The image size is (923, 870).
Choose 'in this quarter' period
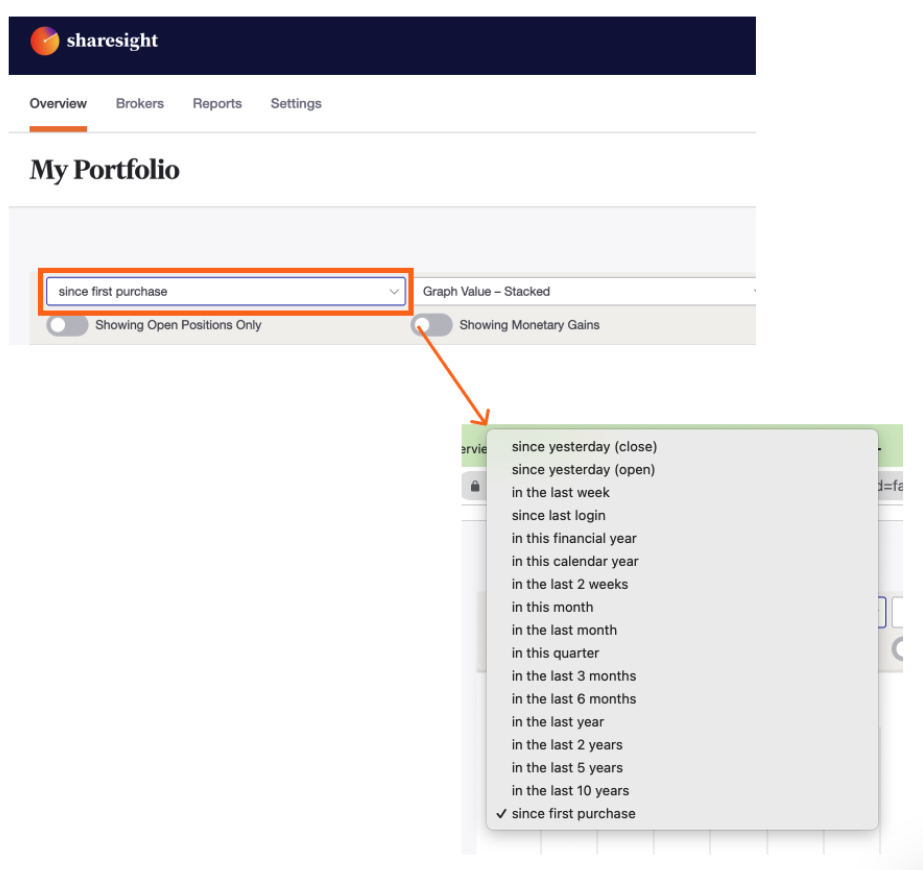682,653
